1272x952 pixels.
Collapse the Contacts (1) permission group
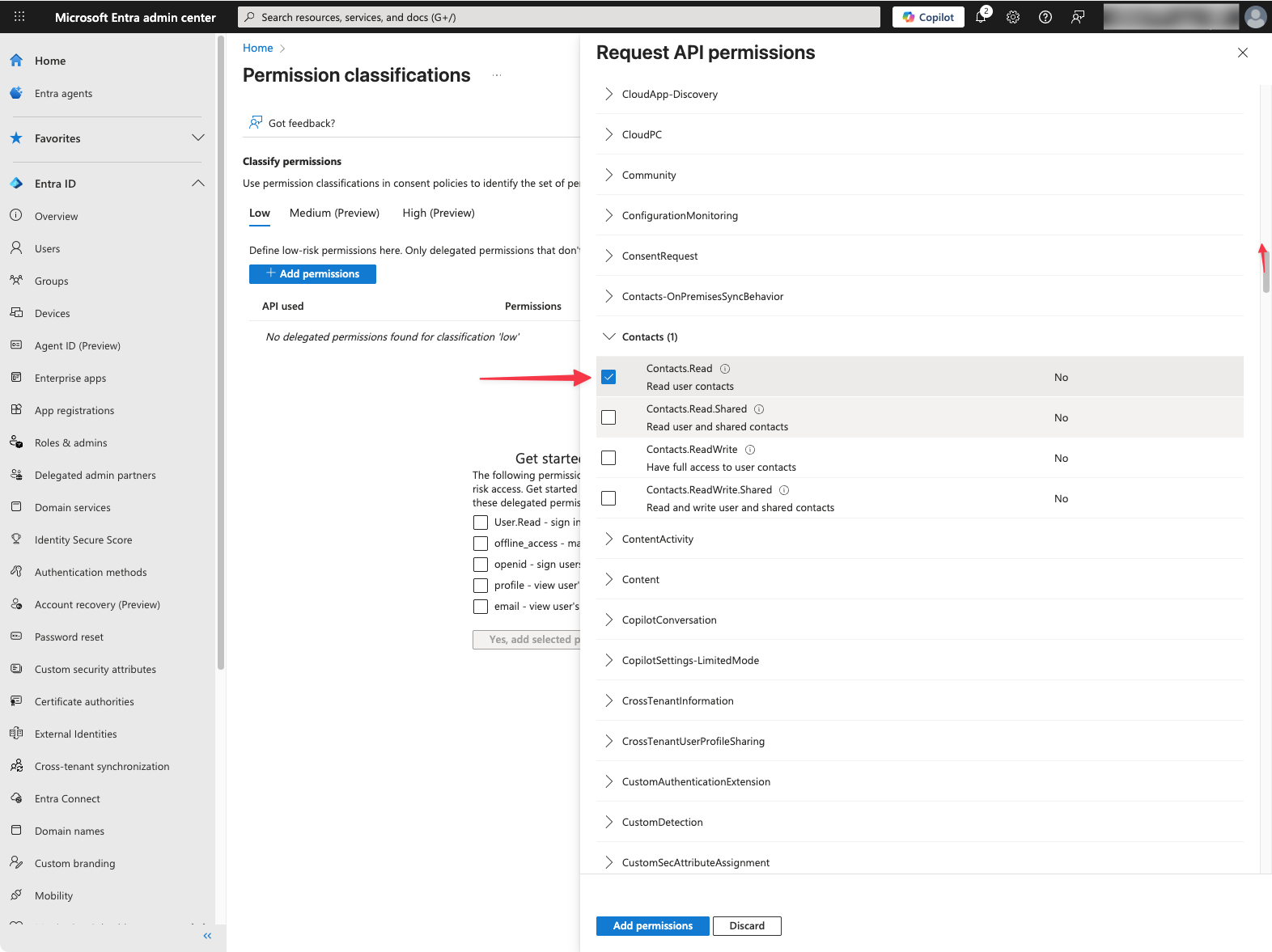pos(609,336)
